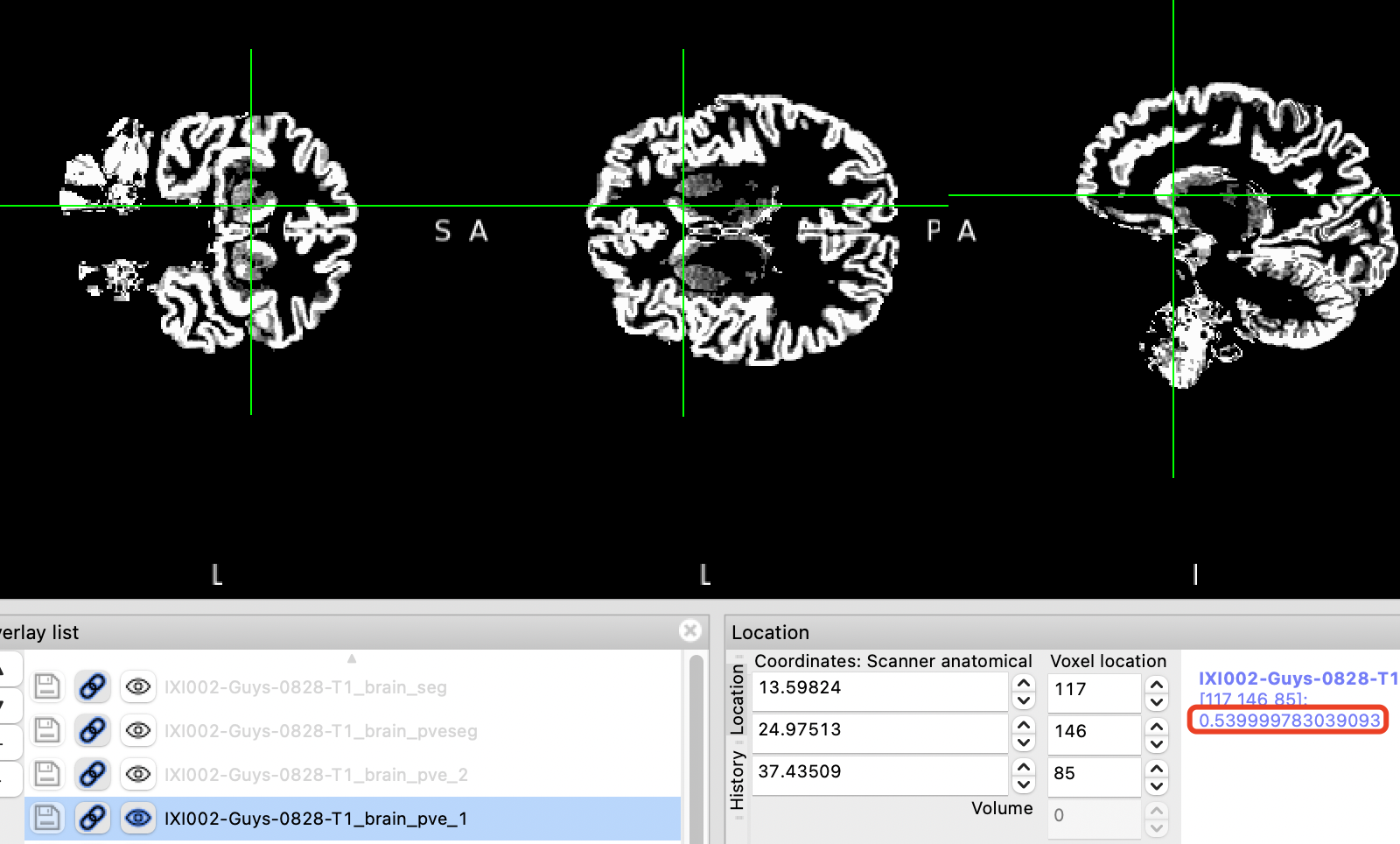Close the overlay list panel
The width and height of the screenshot is (1400, 844).
(x=690, y=630)
